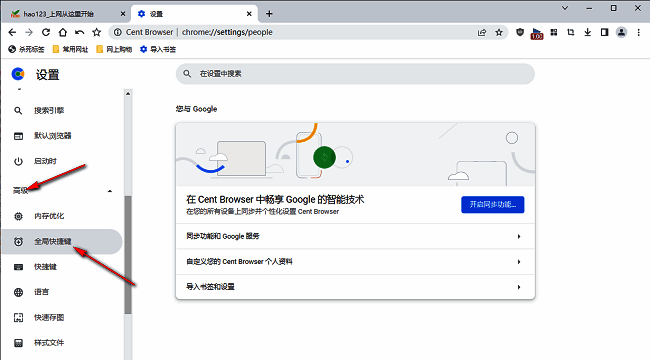Open the video downloader extension with red badge
This screenshot has width=650, height=360.
[x=537, y=33]
